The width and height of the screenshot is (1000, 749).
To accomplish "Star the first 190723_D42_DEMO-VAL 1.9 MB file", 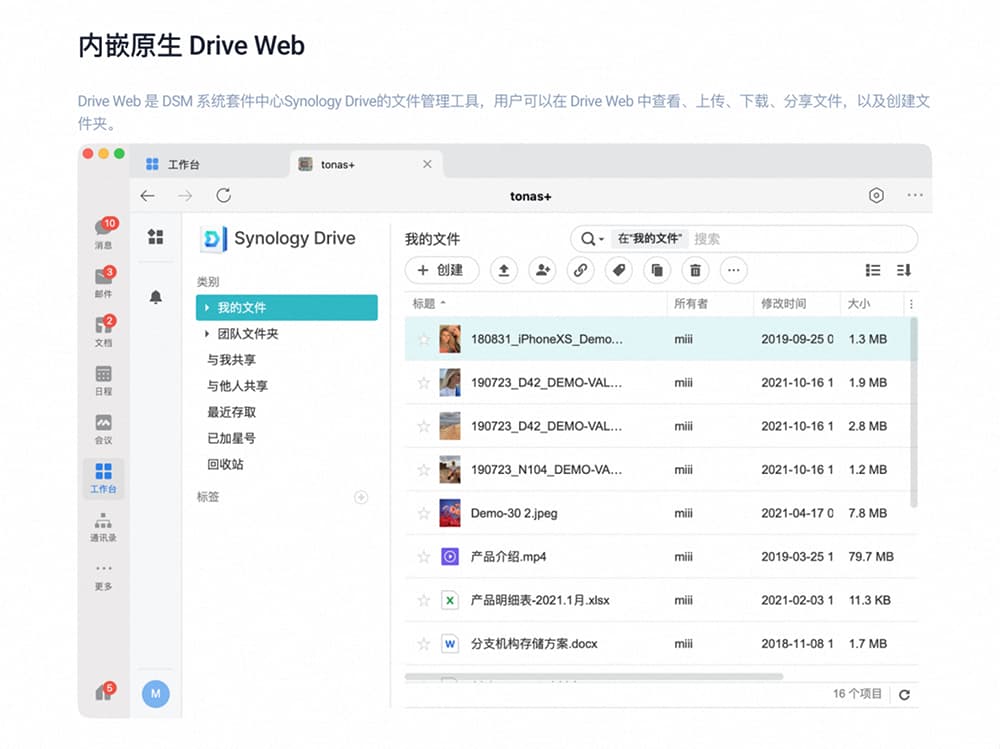I will point(423,383).
